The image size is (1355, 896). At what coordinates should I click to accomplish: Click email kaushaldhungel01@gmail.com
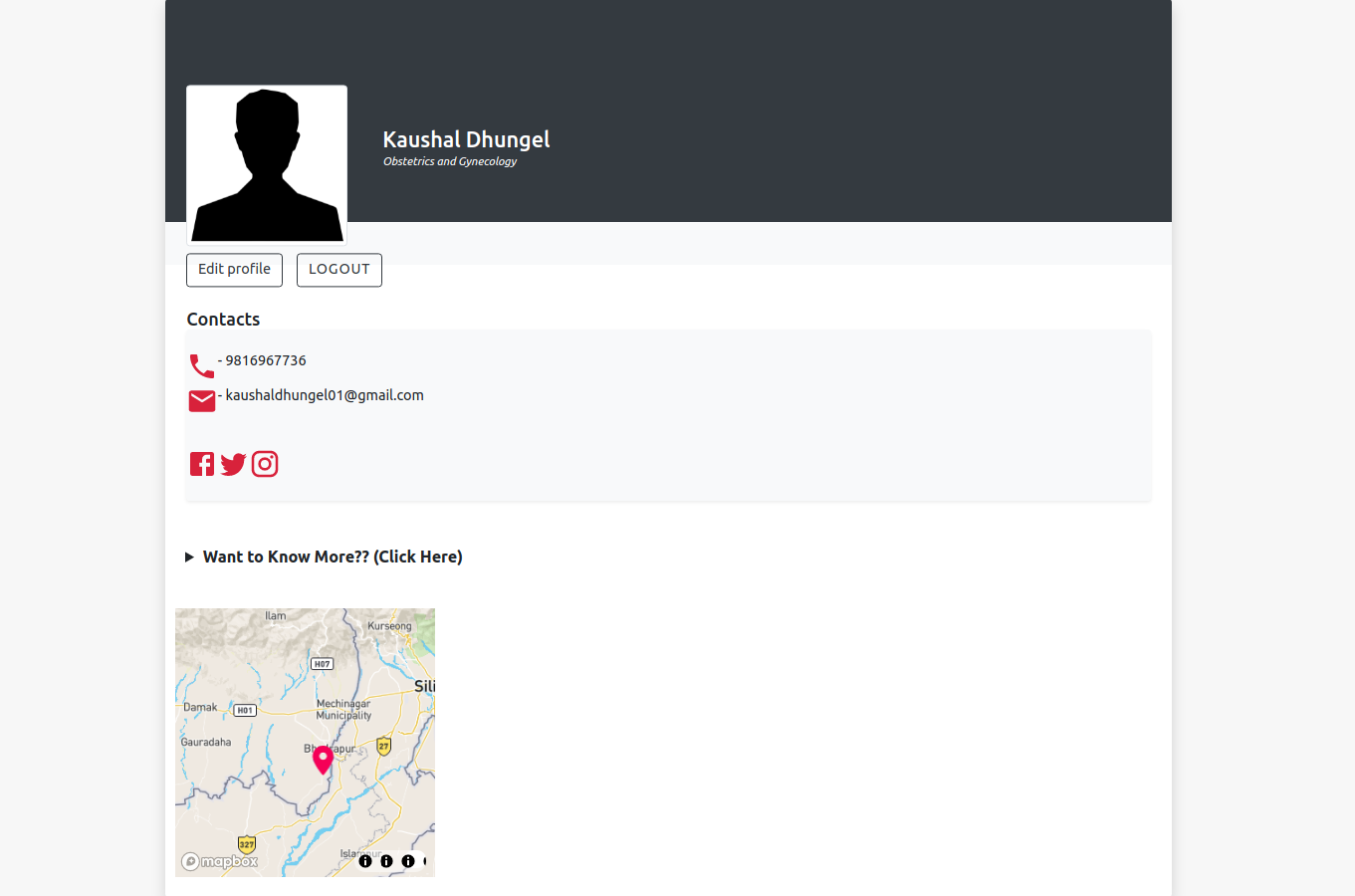pyautogui.click(x=325, y=395)
